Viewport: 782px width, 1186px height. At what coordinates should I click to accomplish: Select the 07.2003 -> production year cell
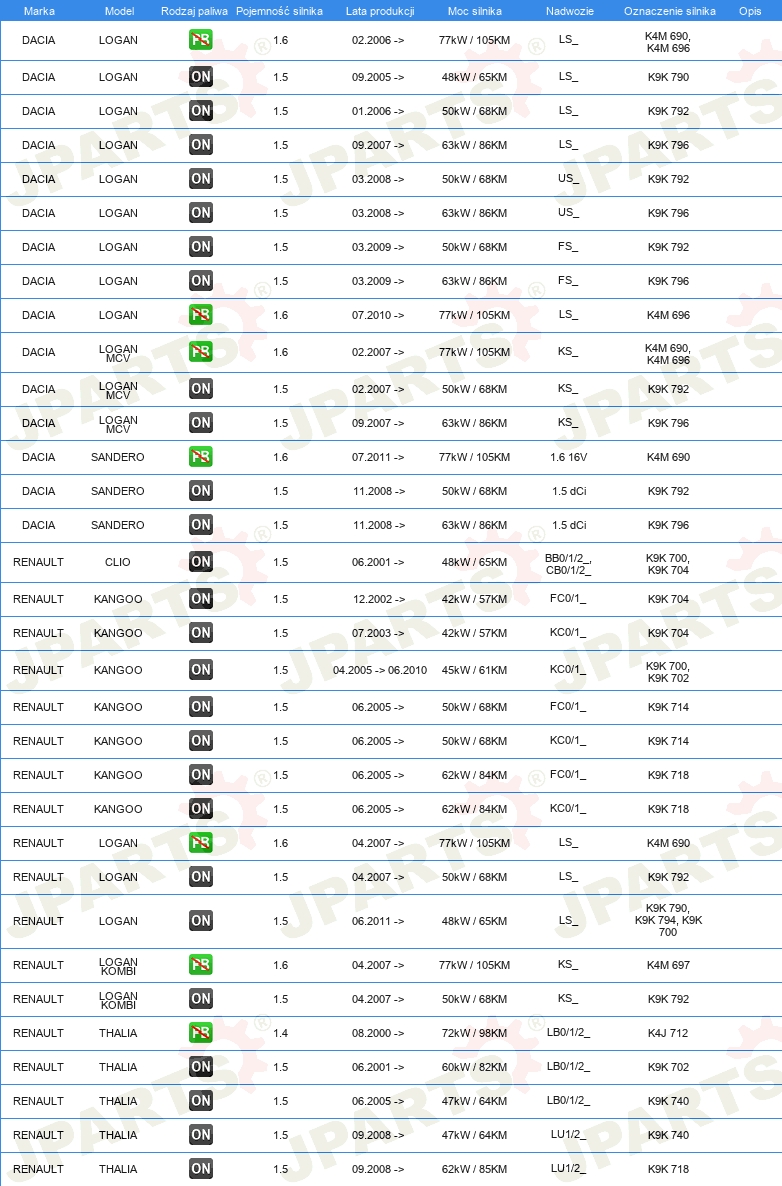(x=377, y=633)
